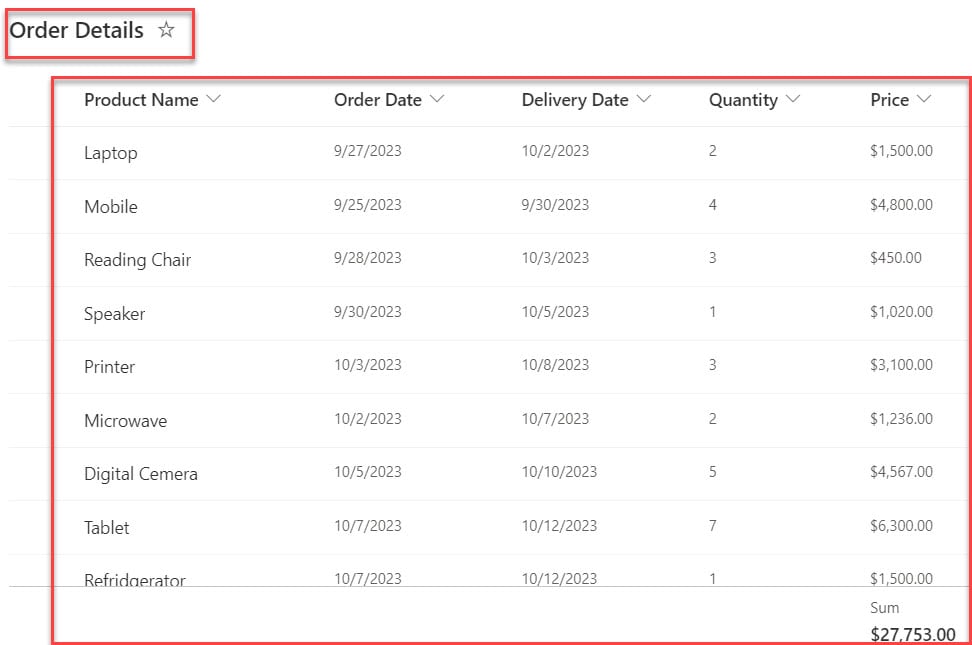Click the Quantity column header
972x645 pixels.
click(743, 100)
